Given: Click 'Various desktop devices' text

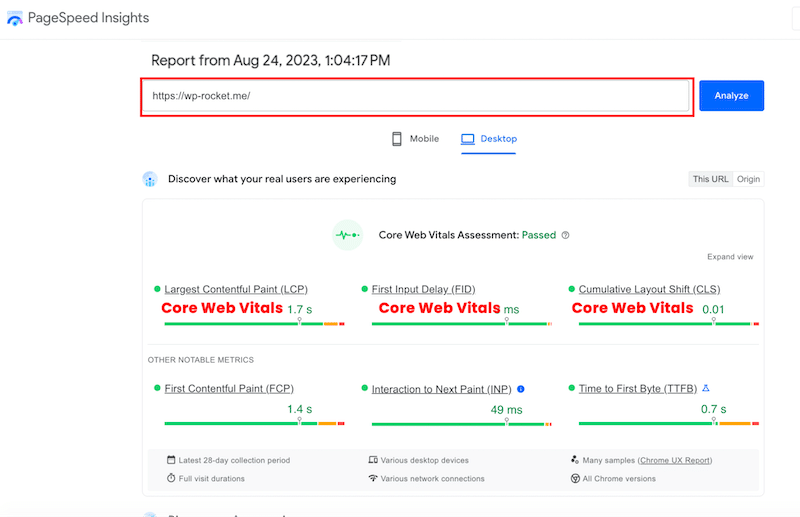Looking at the screenshot, I should [x=424, y=460].
